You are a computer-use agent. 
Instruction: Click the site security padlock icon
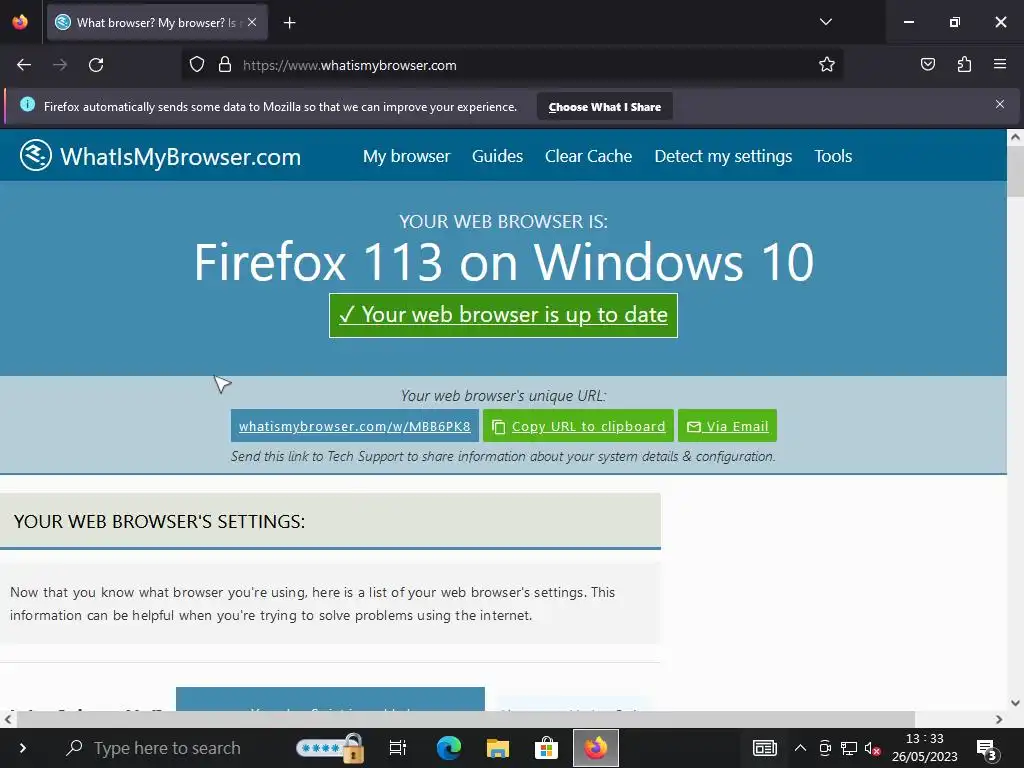click(225, 65)
